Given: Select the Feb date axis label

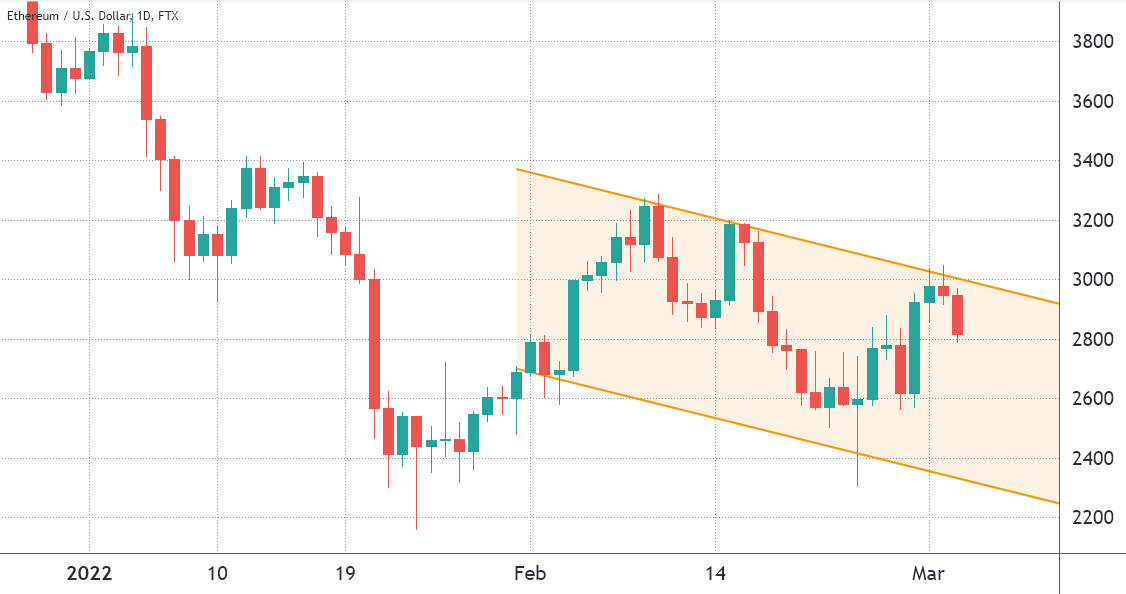Looking at the screenshot, I should tap(530, 574).
